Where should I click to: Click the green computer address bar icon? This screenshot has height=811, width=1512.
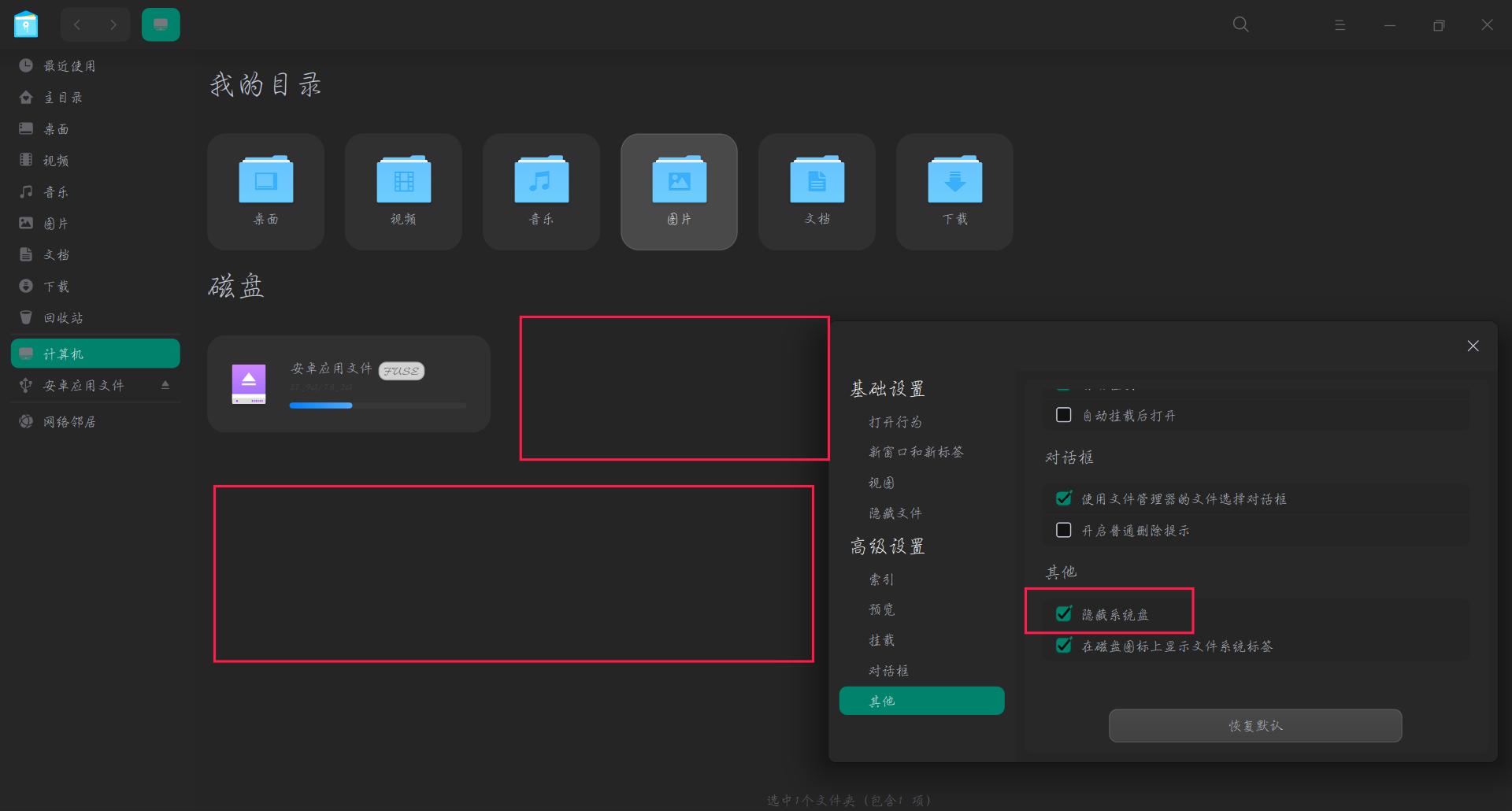[x=161, y=25]
